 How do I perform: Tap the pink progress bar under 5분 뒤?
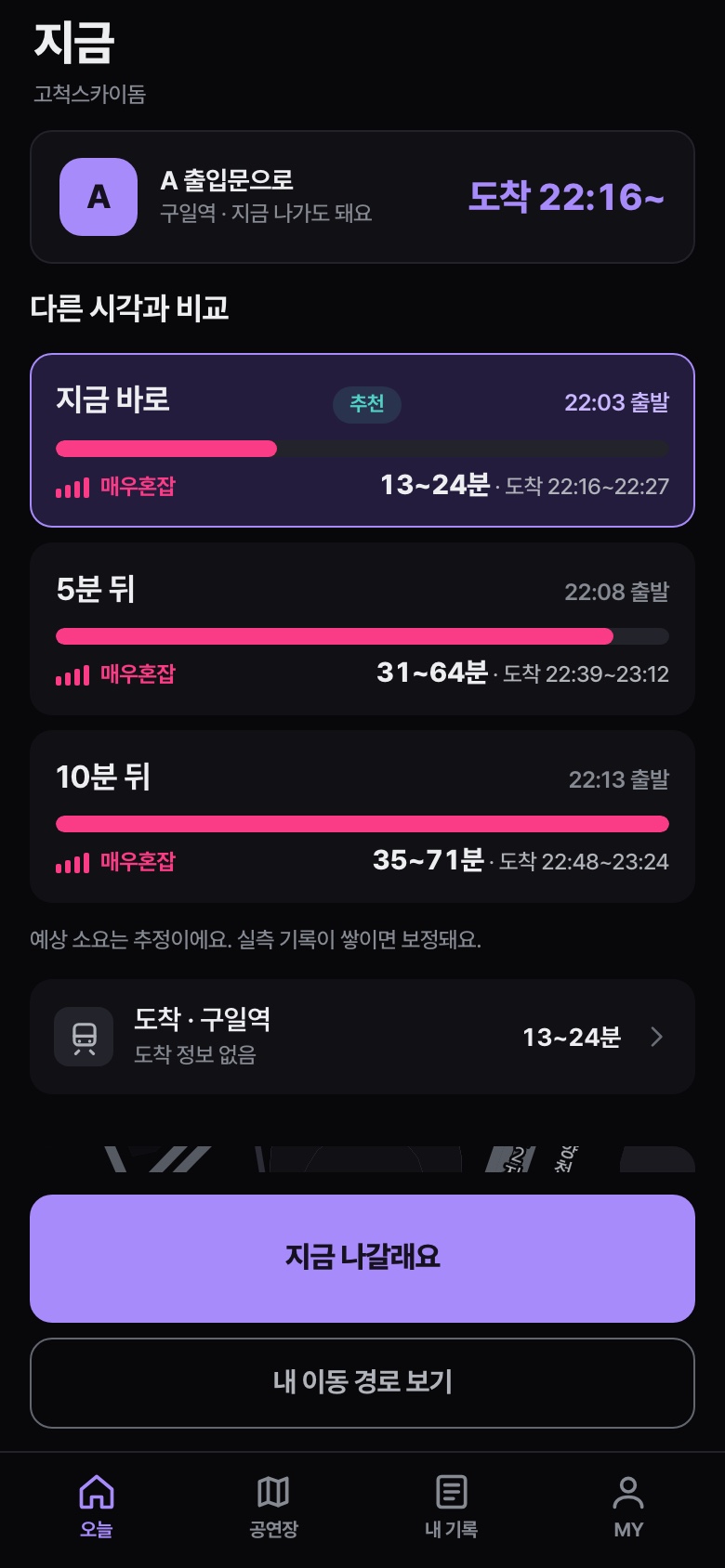point(335,636)
